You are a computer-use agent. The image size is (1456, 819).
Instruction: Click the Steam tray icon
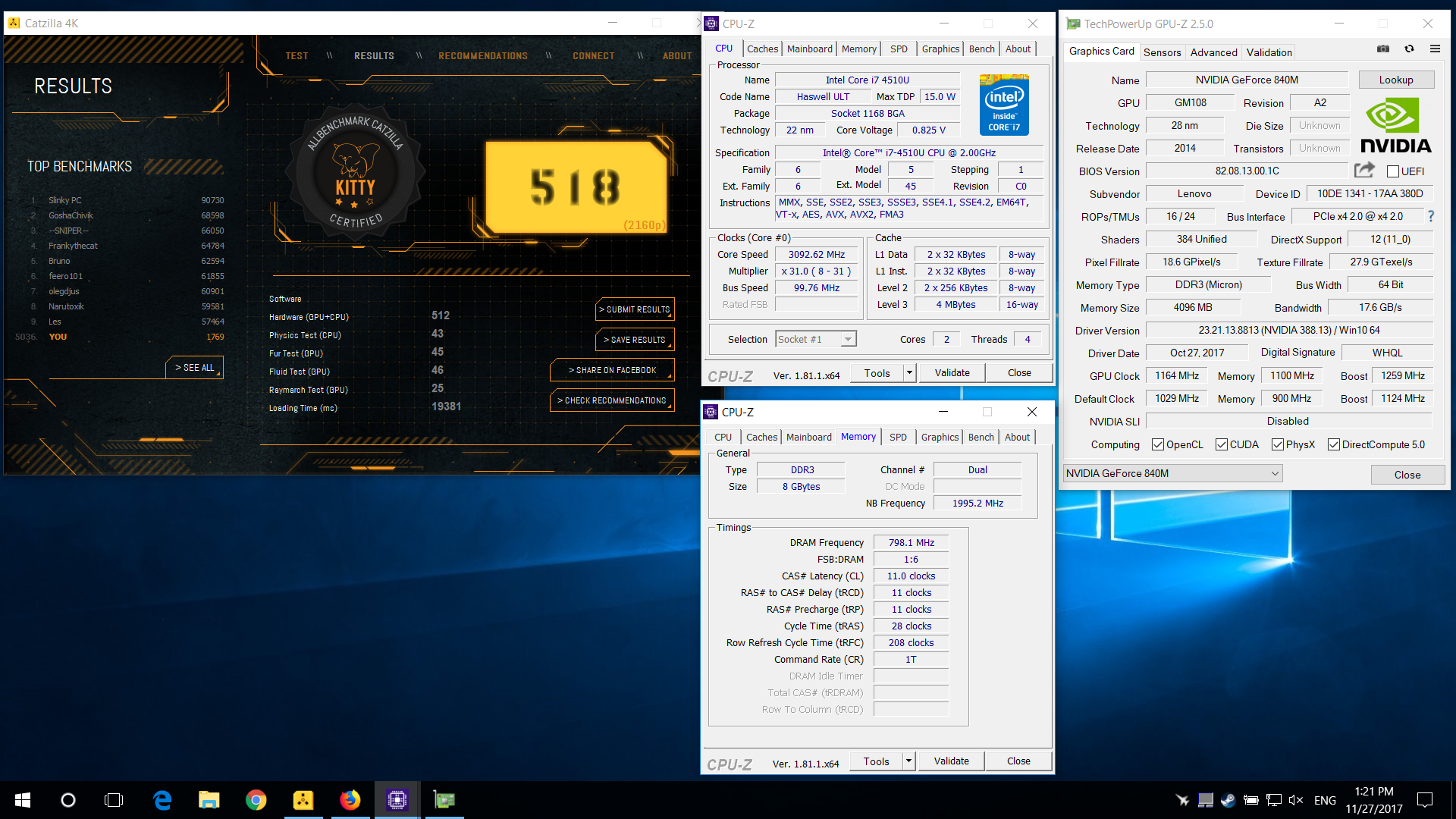(1228, 800)
